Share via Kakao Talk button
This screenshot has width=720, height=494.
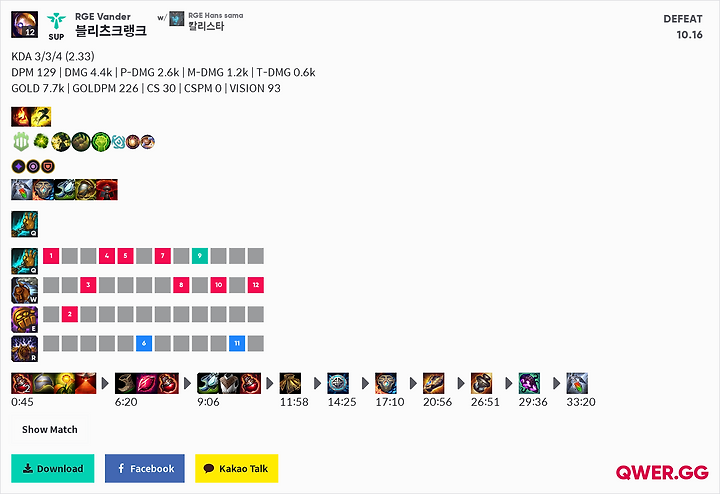236,468
